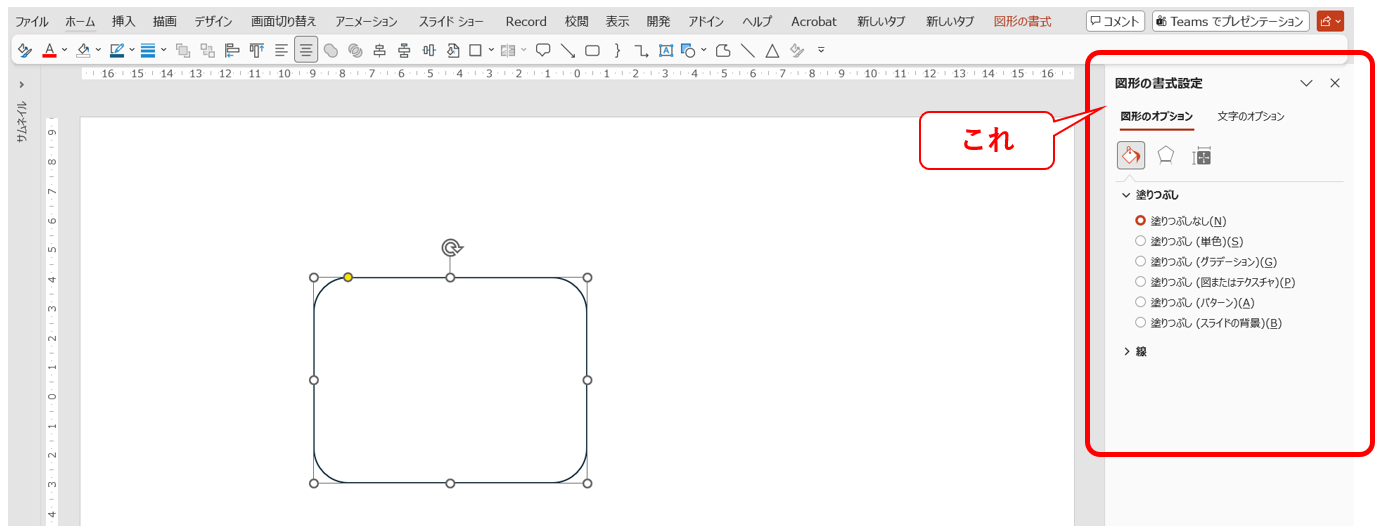Toggle the center text alignment button

(306, 50)
